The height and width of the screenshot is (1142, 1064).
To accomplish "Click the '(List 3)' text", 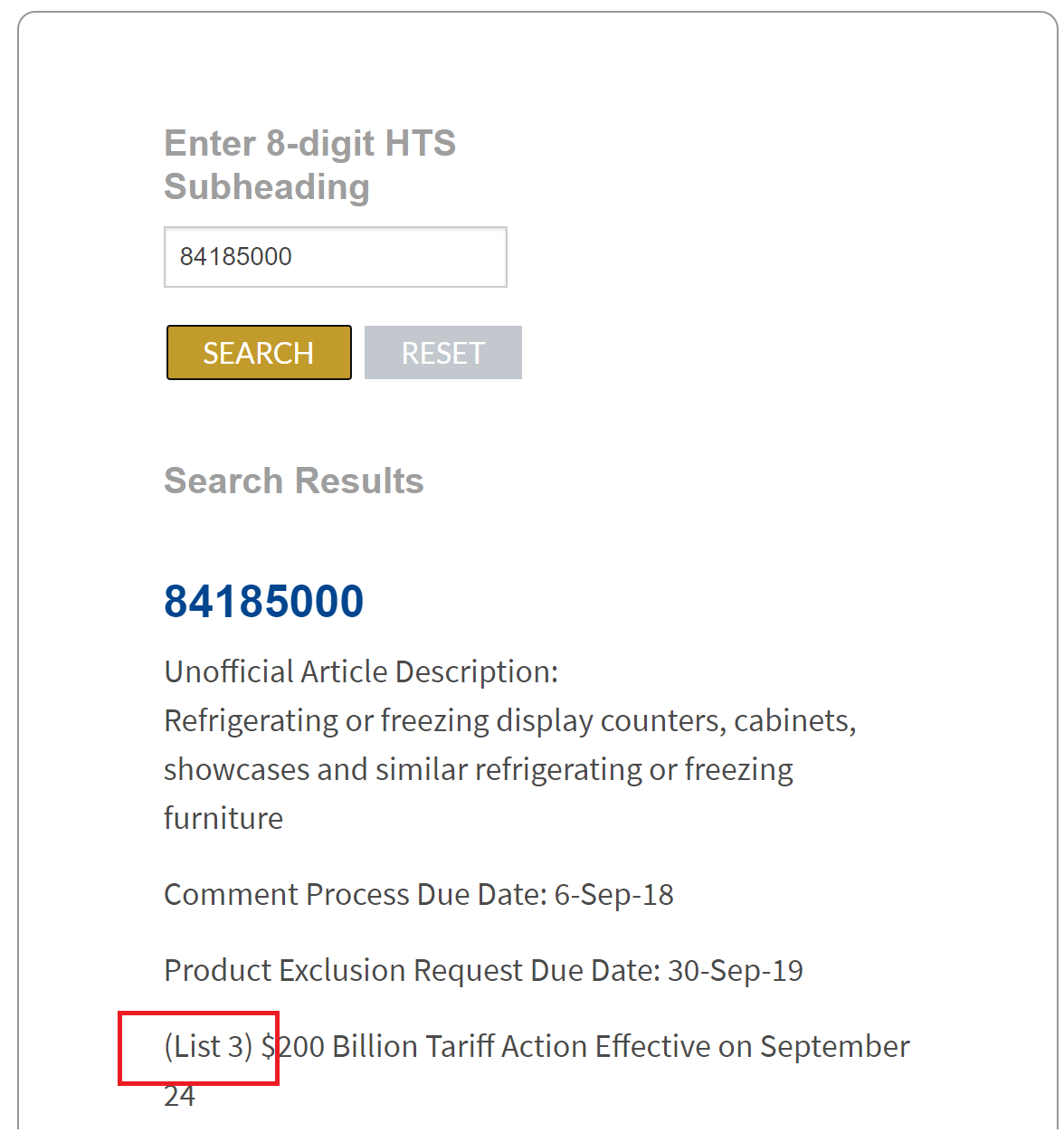I will pyautogui.click(x=208, y=1046).
